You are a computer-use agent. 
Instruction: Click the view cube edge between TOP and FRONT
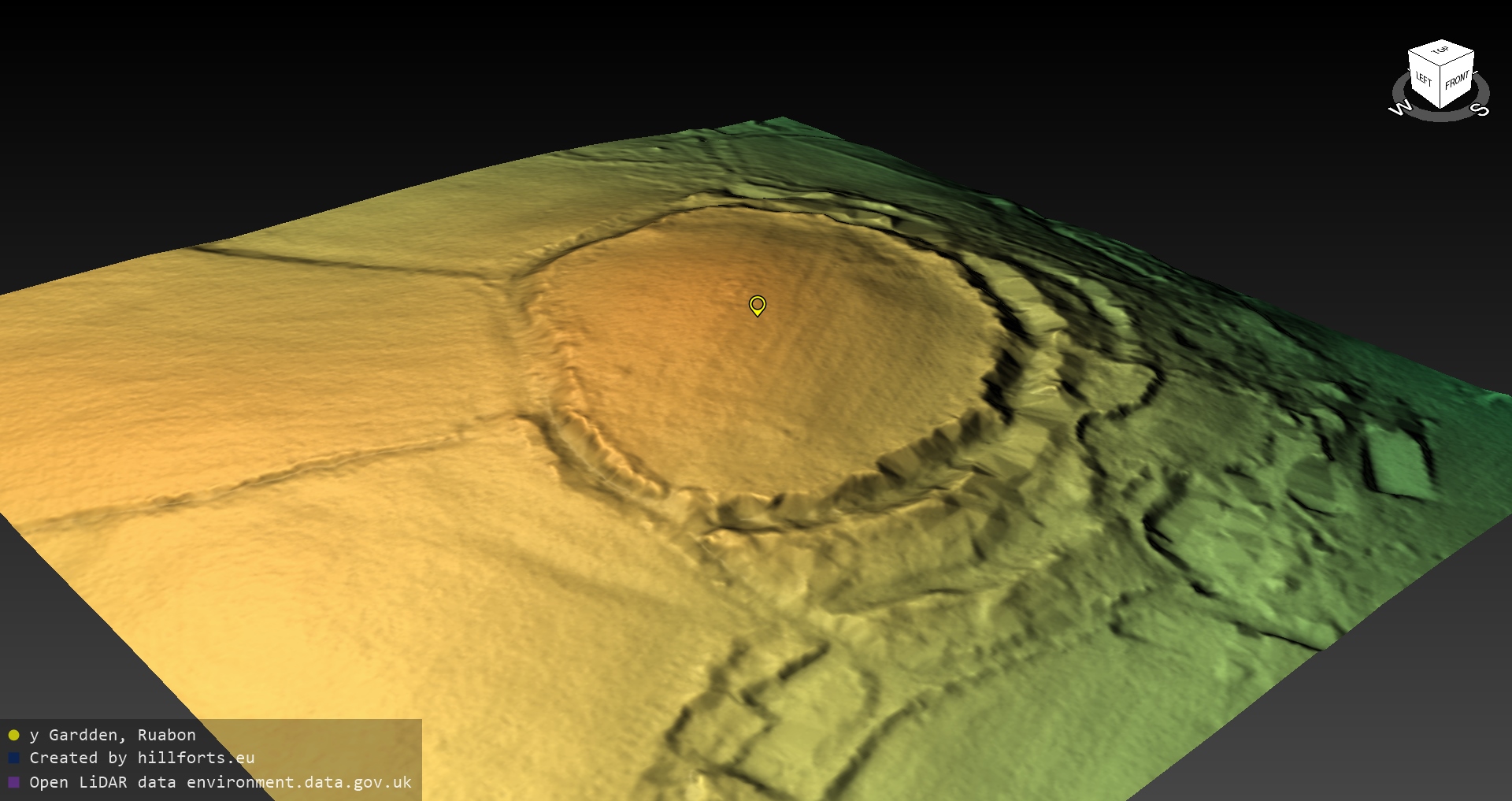(1458, 59)
